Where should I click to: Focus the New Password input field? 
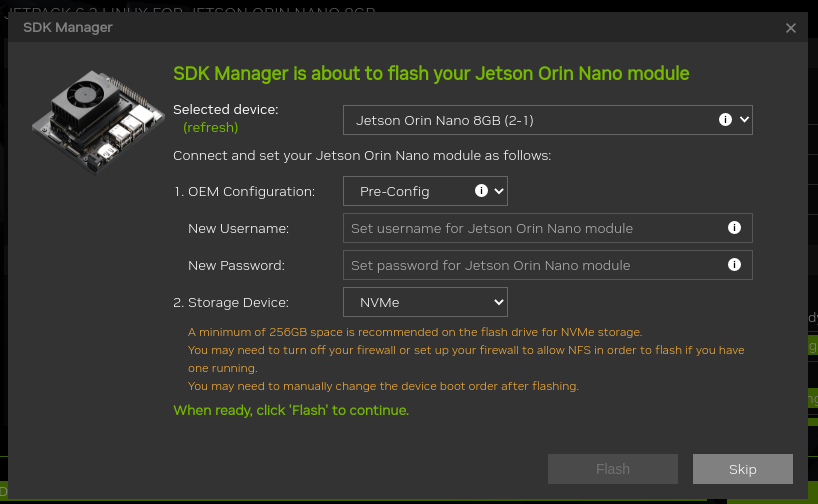547,265
